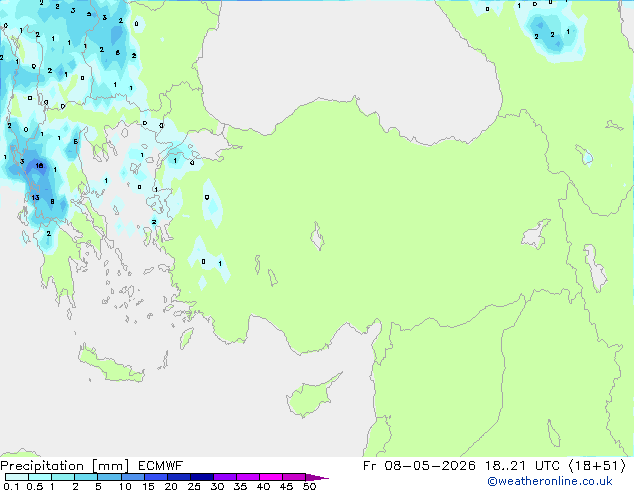Viewport: 634px width, 490px height.
Task: Click the island of Crete on the map
Action: pyautogui.click(x=110, y=364)
